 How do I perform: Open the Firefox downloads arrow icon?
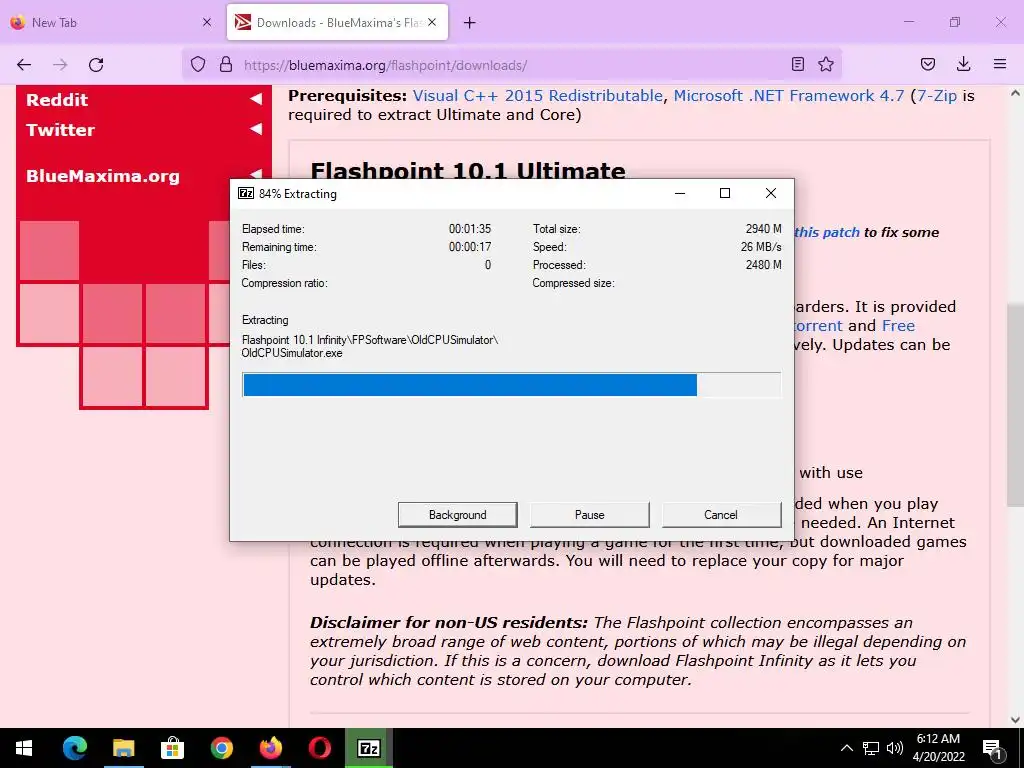pyautogui.click(x=964, y=64)
